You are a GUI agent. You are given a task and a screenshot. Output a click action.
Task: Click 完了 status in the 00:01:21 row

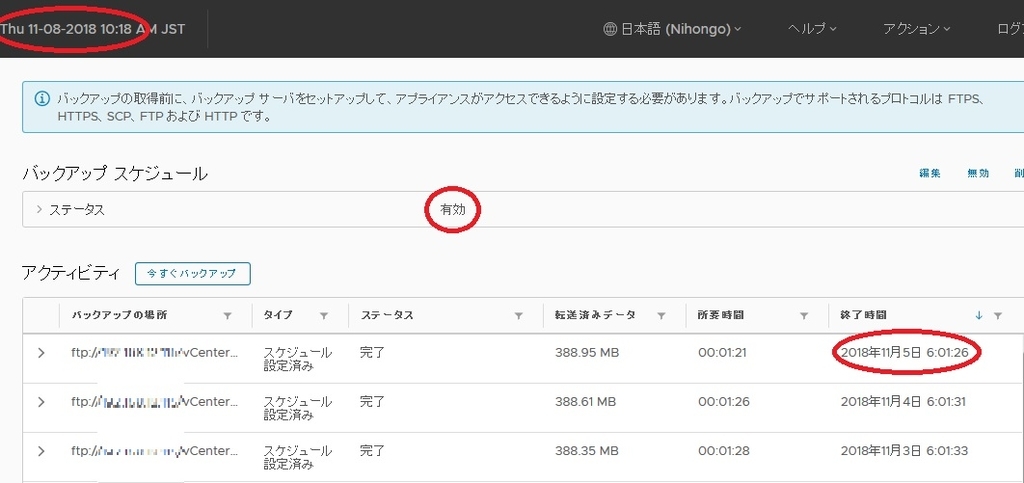(x=372, y=353)
